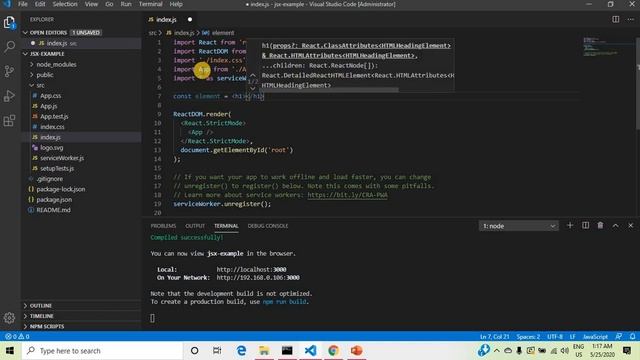Show next signature in parameter hint
Viewport: 640px width, 360px height.
(253, 89)
